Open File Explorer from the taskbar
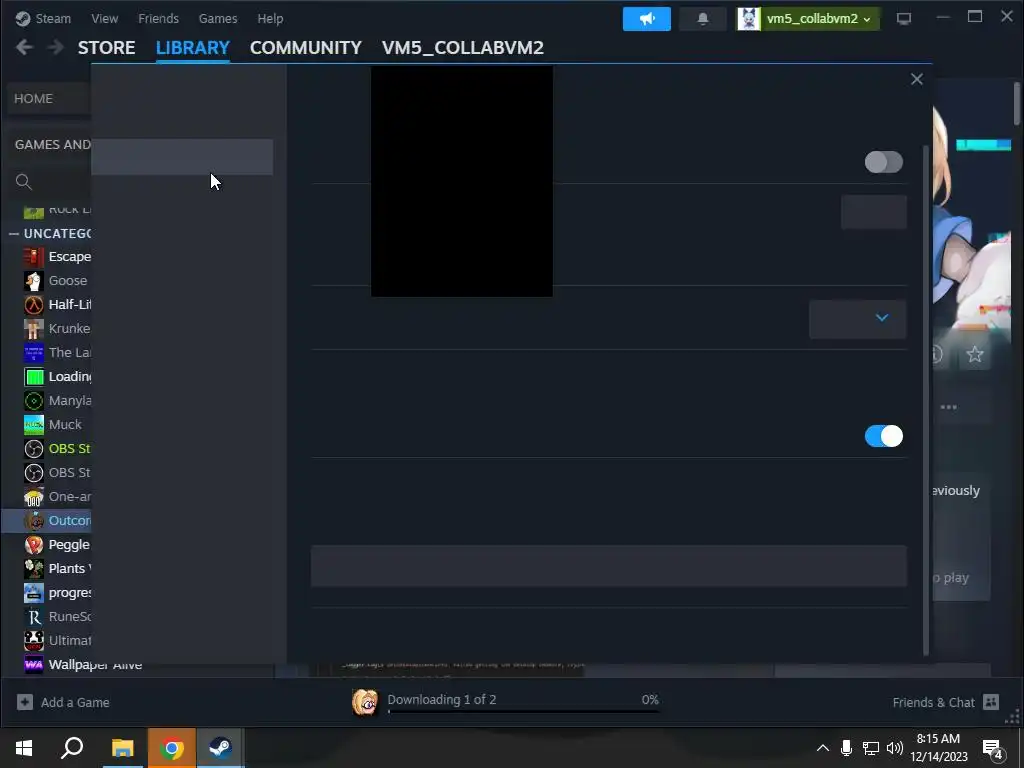The height and width of the screenshot is (768, 1024). point(122,748)
